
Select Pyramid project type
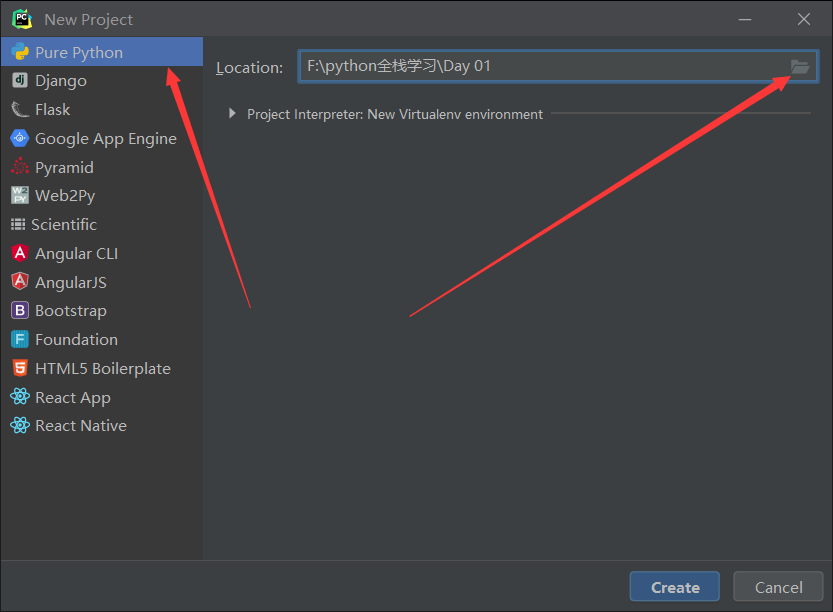click(x=101, y=167)
